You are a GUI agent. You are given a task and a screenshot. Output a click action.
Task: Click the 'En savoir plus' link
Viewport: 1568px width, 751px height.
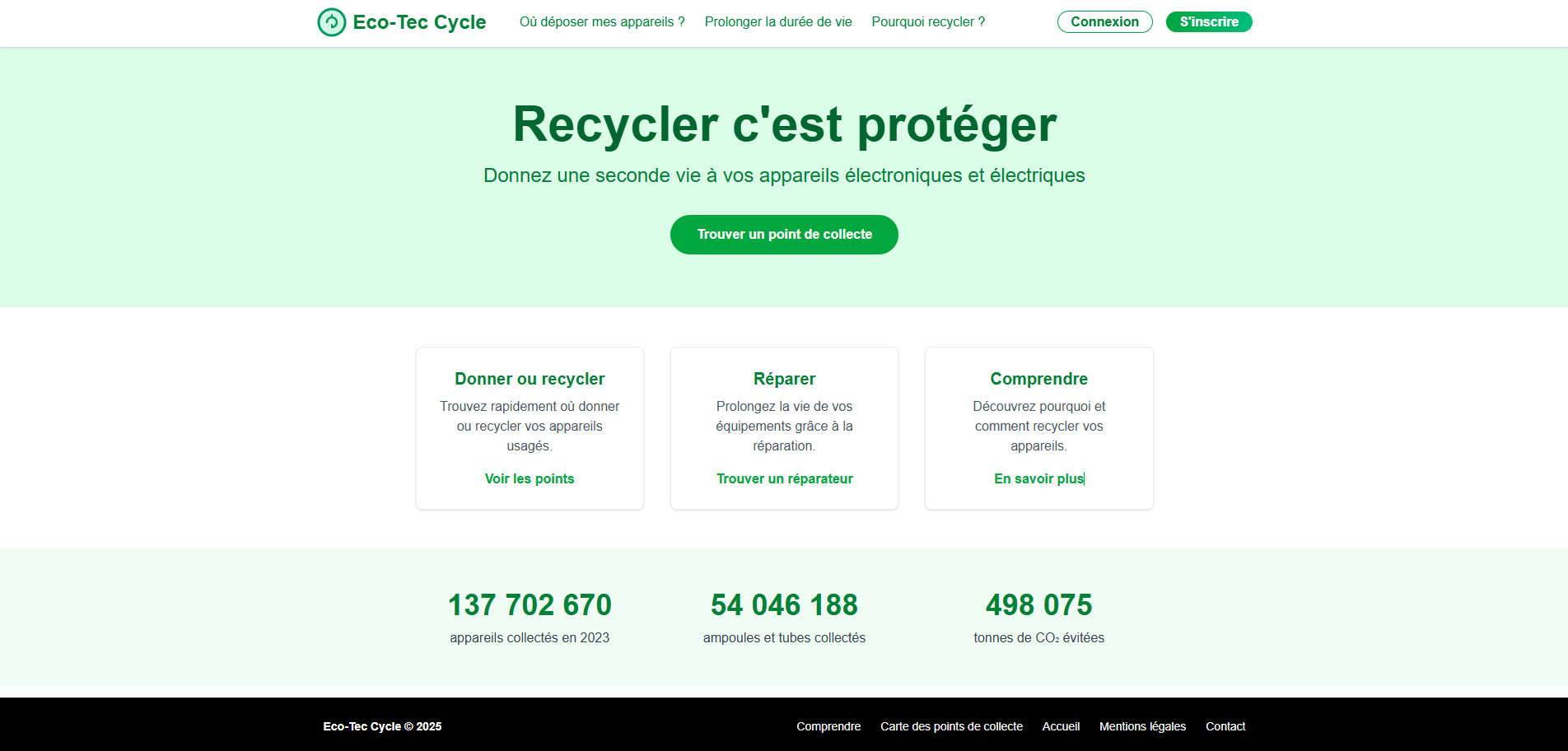[1038, 478]
